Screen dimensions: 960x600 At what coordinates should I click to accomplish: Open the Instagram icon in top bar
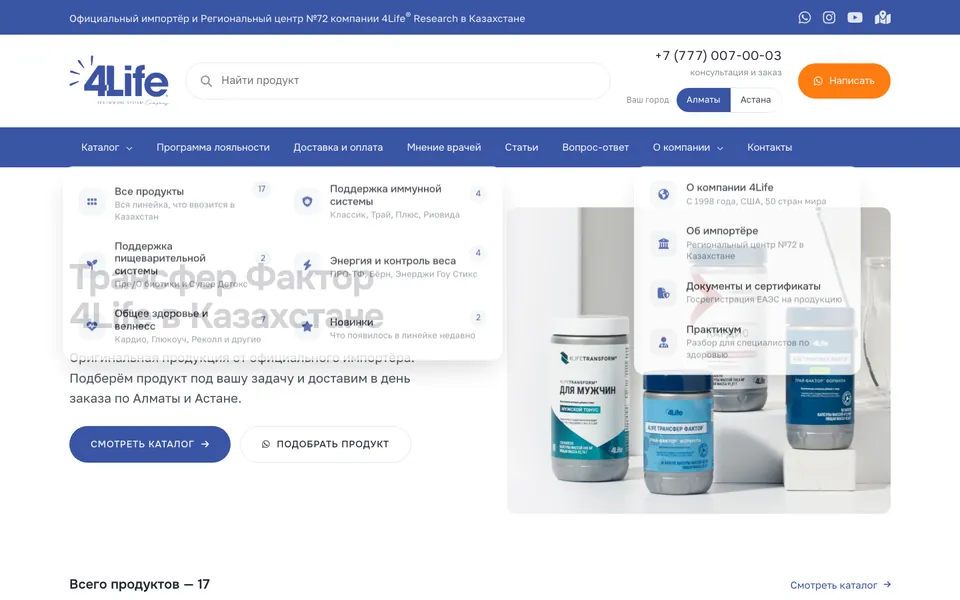(x=829, y=18)
